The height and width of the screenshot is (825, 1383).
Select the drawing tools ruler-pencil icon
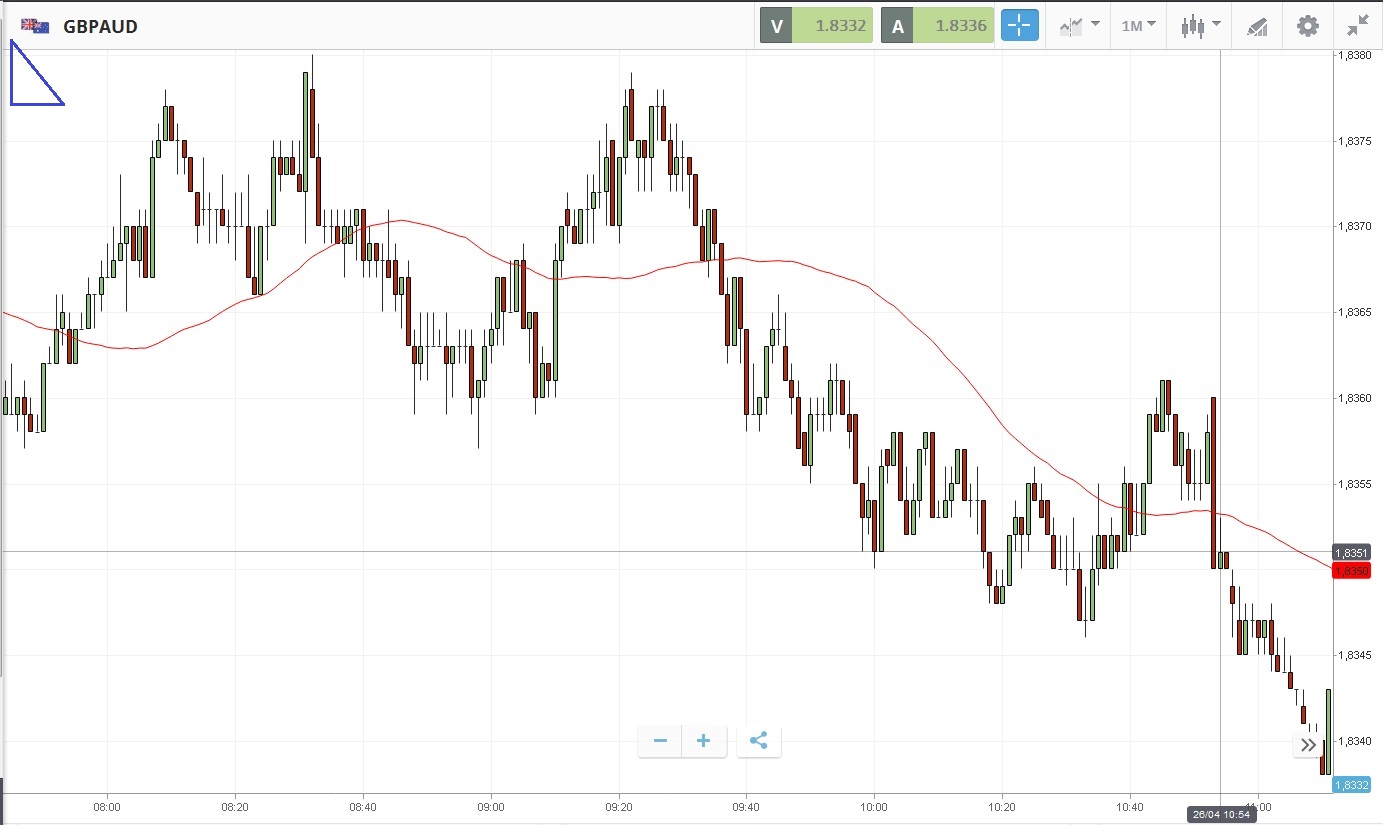(1257, 27)
